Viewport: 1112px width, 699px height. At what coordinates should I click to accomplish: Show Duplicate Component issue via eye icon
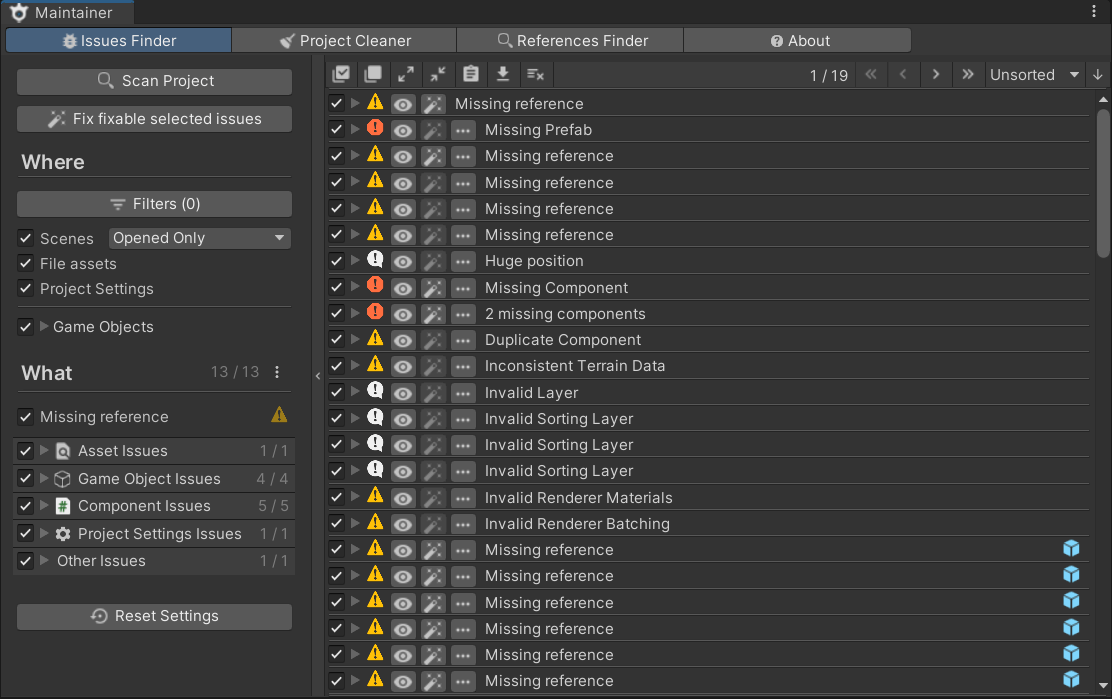[403, 341]
